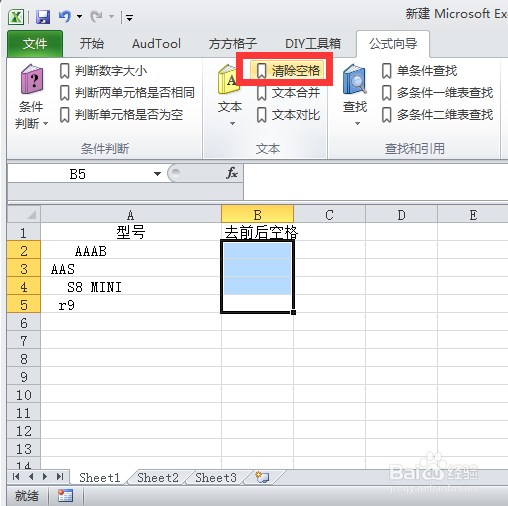
Task: Open the 文件 tab
Action: 35,44
